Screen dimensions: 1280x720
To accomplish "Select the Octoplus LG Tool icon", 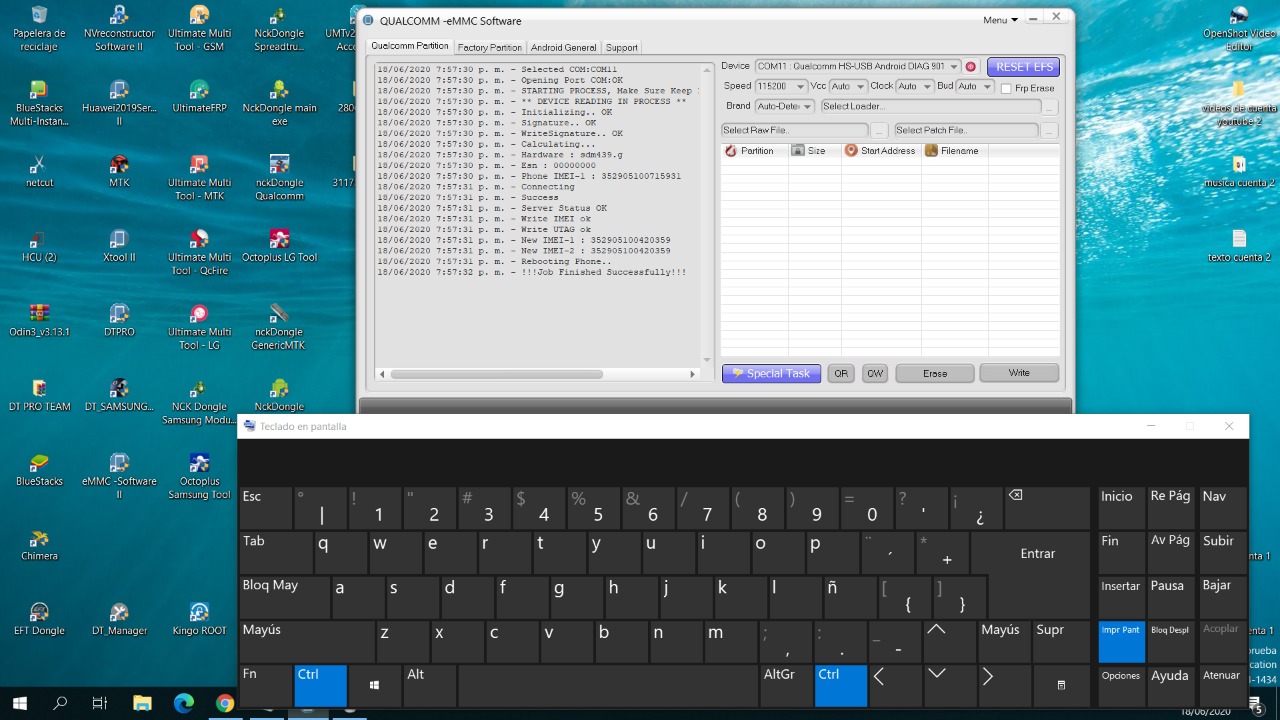I will coord(279,245).
